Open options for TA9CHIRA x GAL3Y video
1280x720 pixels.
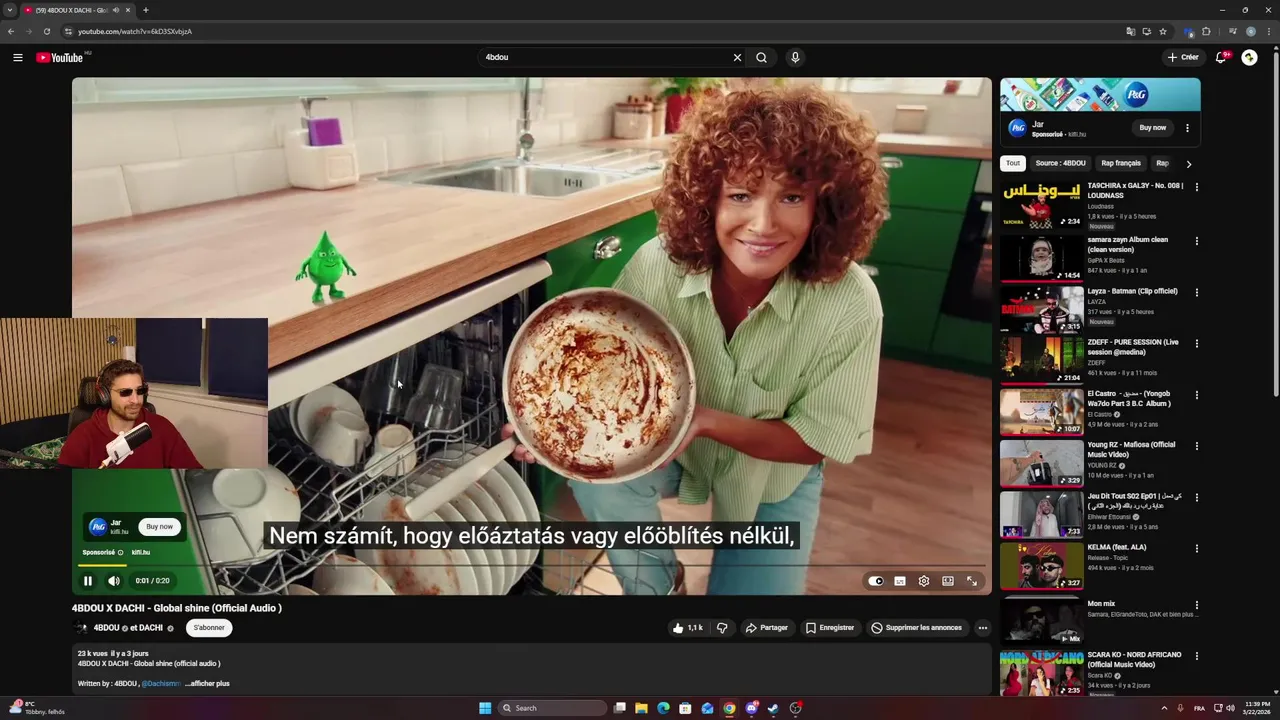click(x=1196, y=187)
